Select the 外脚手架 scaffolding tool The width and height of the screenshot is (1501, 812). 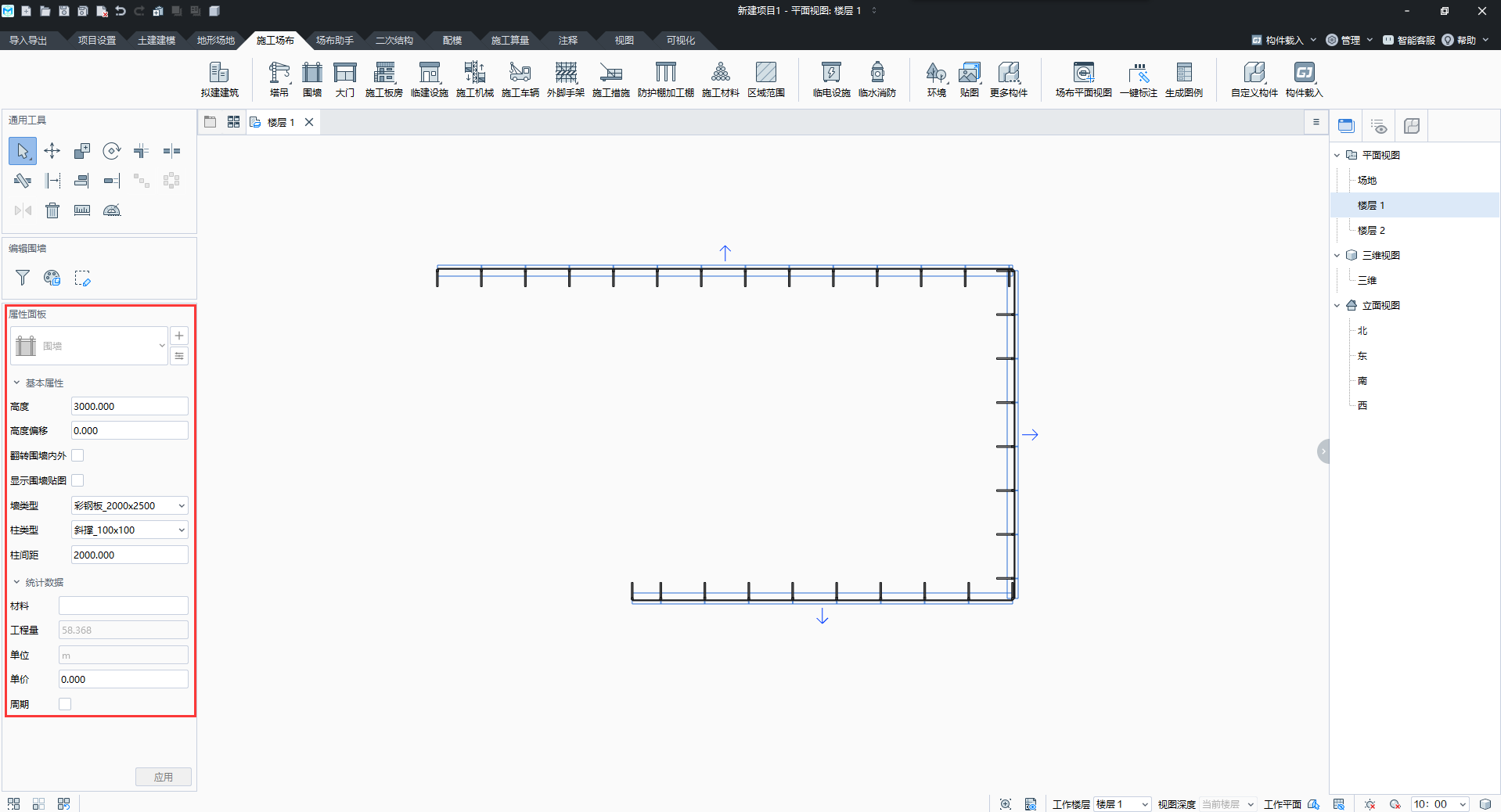(x=565, y=79)
